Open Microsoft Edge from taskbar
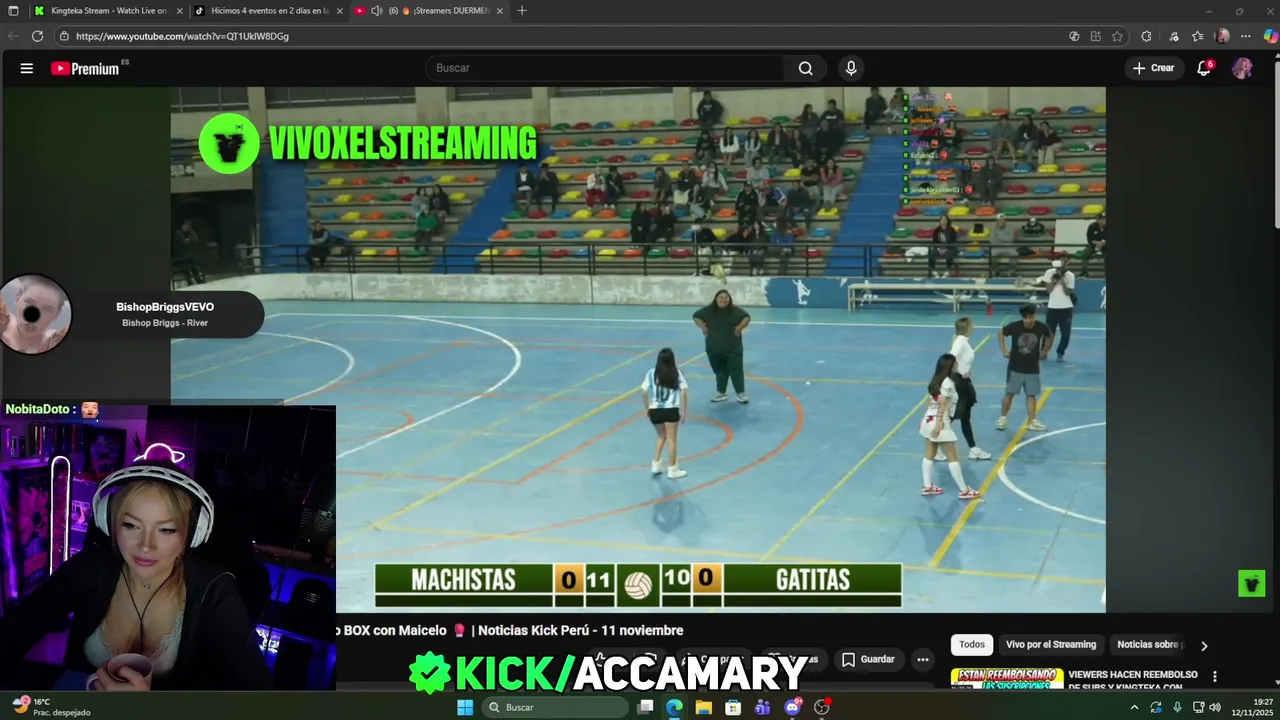Image resolution: width=1280 pixels, height=720 pixels. click(x=675, y=707)
